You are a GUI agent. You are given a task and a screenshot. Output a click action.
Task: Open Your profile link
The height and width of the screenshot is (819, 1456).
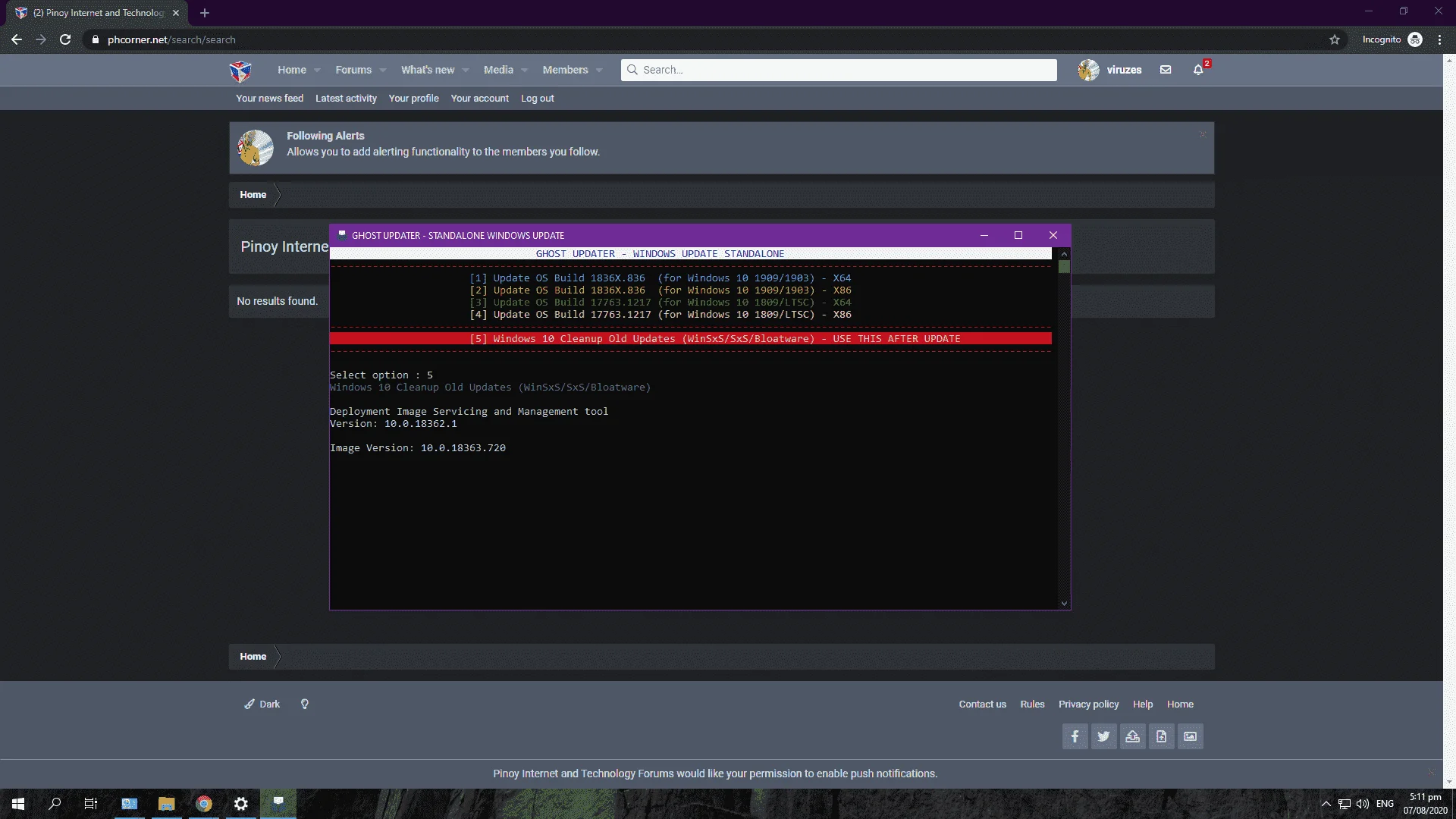pos(413,99)
